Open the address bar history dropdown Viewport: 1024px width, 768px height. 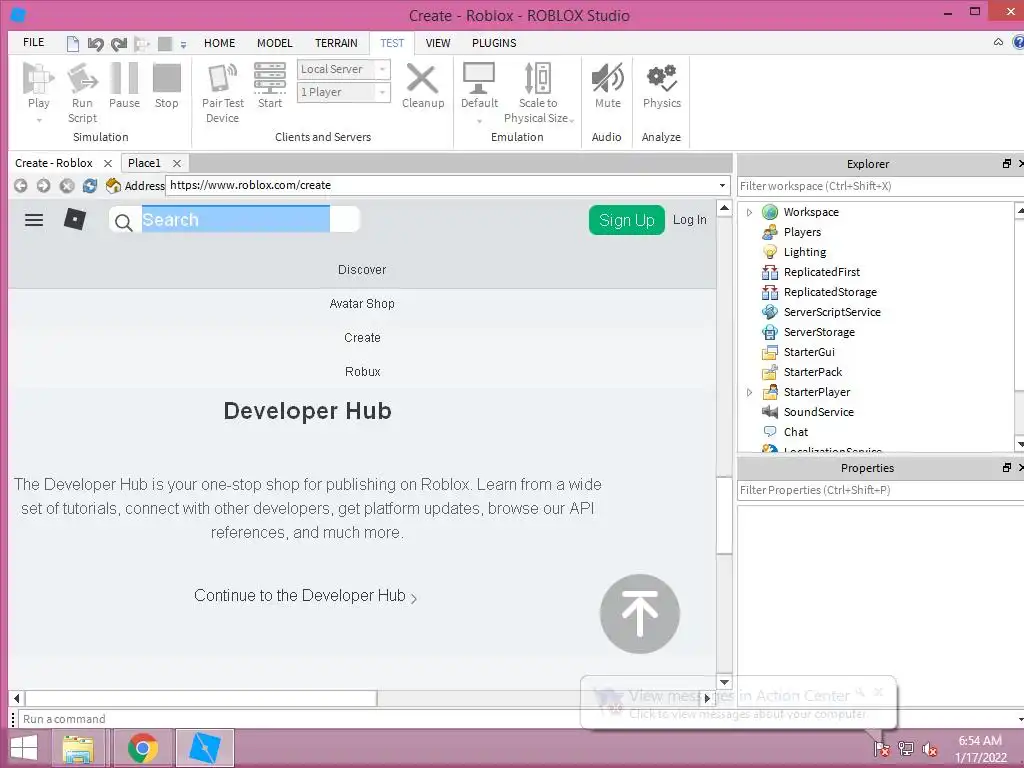click(x=722, y=185)
